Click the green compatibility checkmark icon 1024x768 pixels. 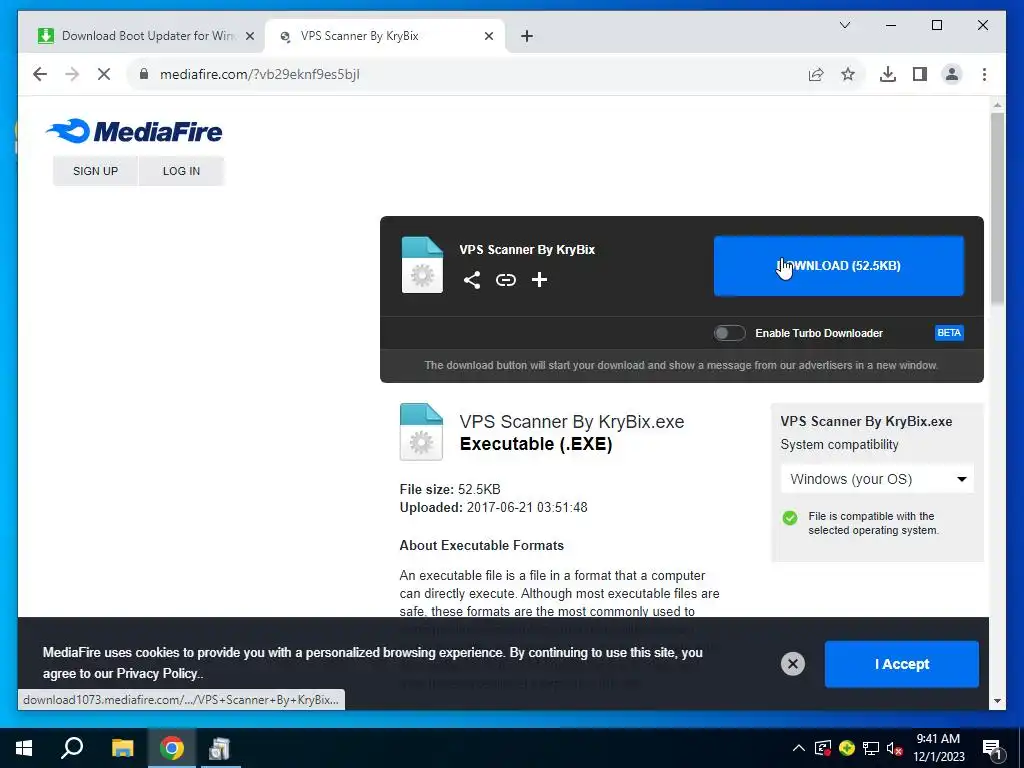coord(790,518)
